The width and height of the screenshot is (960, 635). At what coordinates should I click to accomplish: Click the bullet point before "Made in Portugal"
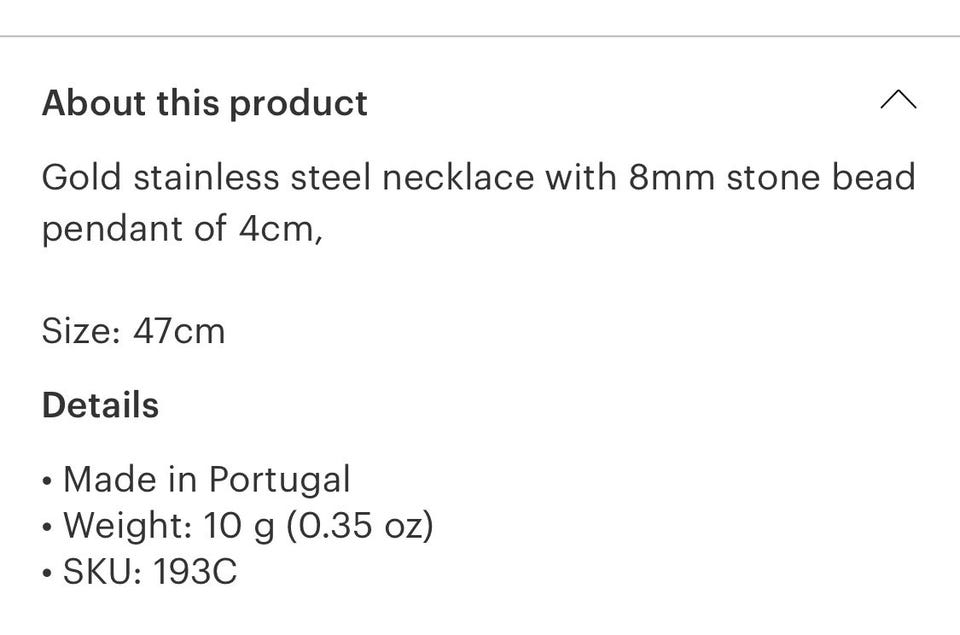click(48, 481)
